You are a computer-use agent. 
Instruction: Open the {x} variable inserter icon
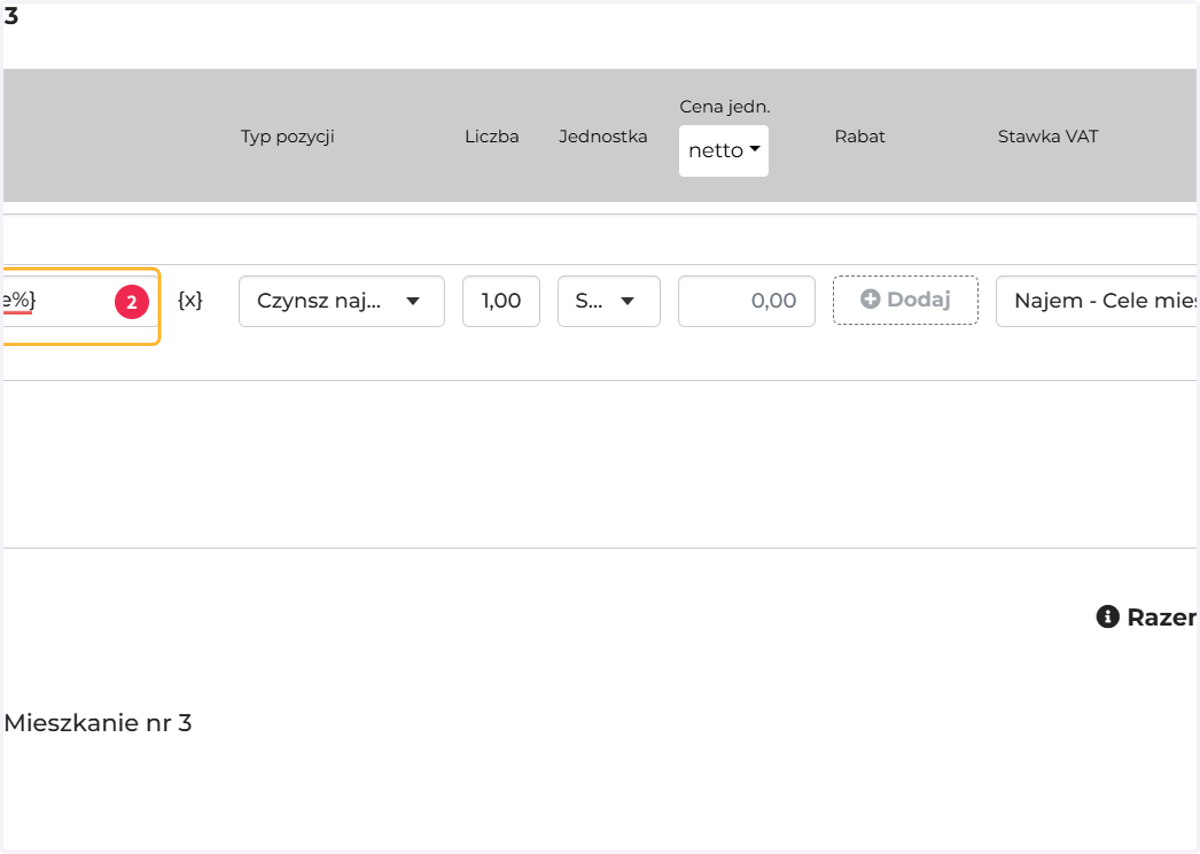point(190,300)
